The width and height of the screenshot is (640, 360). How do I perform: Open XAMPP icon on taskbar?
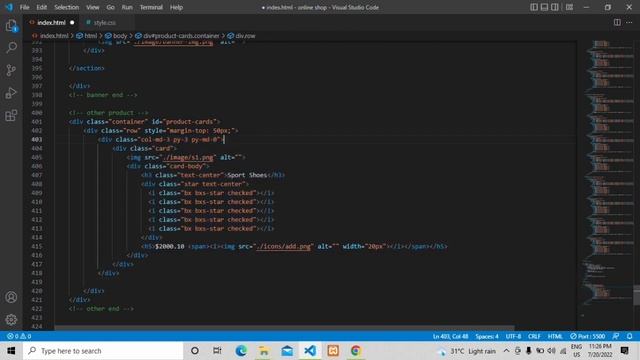[333, 351]
